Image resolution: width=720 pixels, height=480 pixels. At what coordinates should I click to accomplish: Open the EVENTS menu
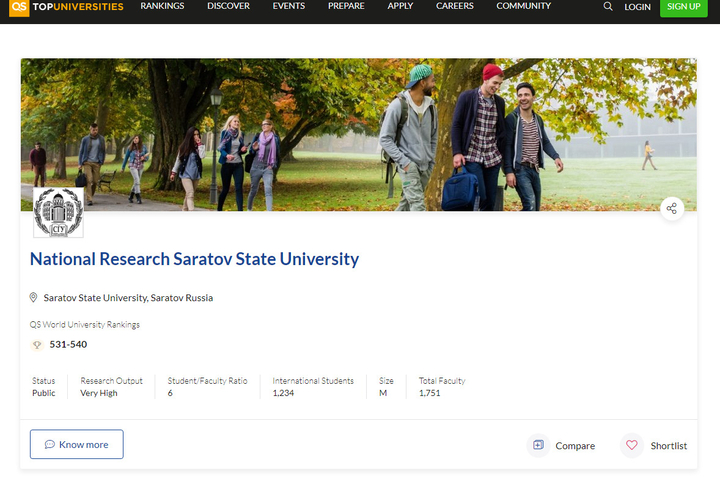[x=288, y=6]
